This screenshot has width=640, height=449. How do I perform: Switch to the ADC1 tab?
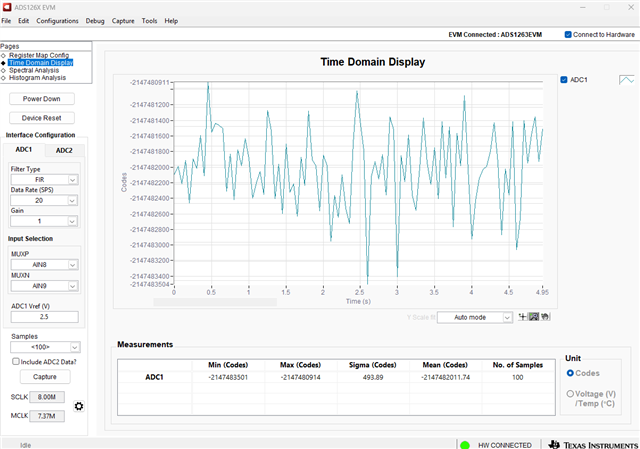point(24,150)
